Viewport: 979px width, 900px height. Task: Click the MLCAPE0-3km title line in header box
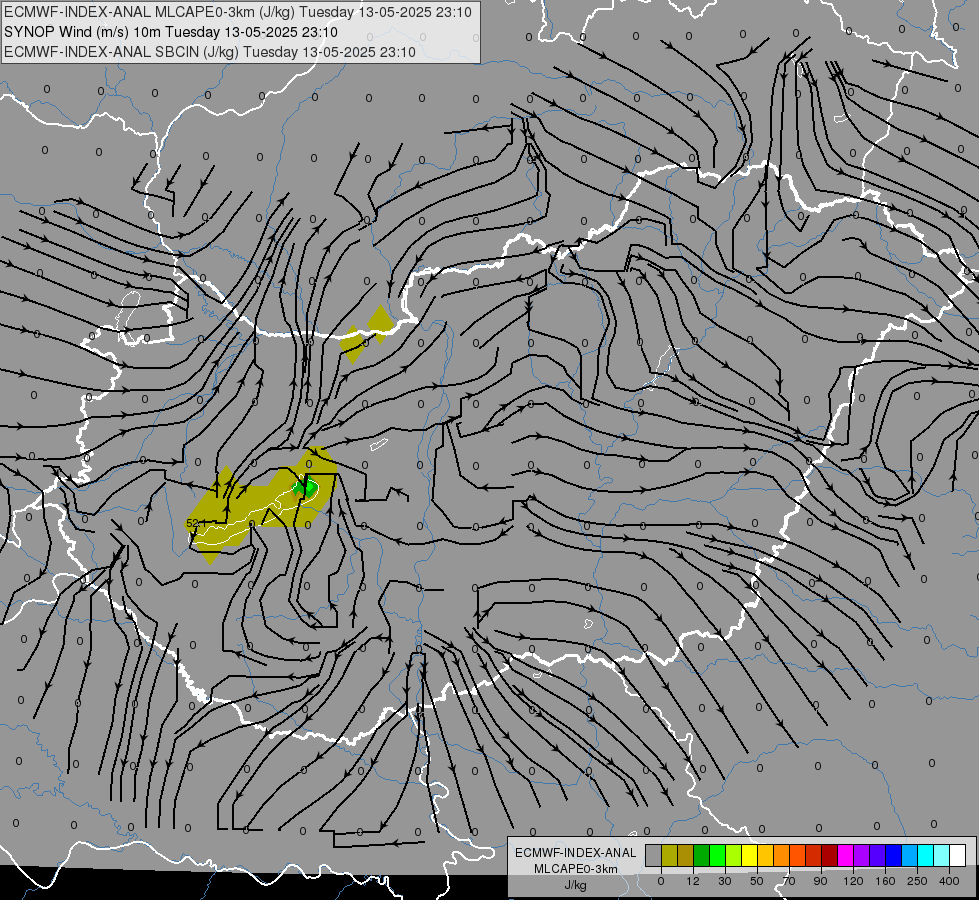click(238, 12)
